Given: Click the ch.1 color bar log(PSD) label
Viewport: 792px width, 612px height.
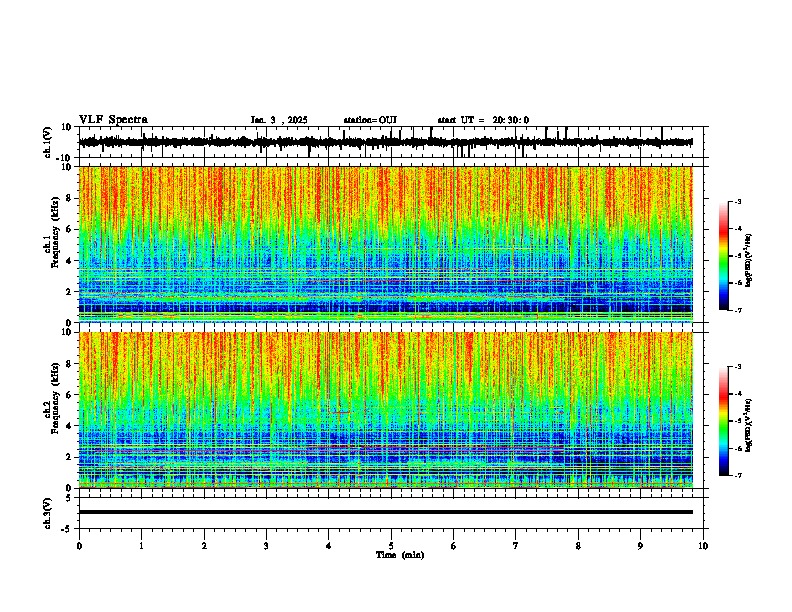Looking at the screenshot, I should [x=748, y=260].
